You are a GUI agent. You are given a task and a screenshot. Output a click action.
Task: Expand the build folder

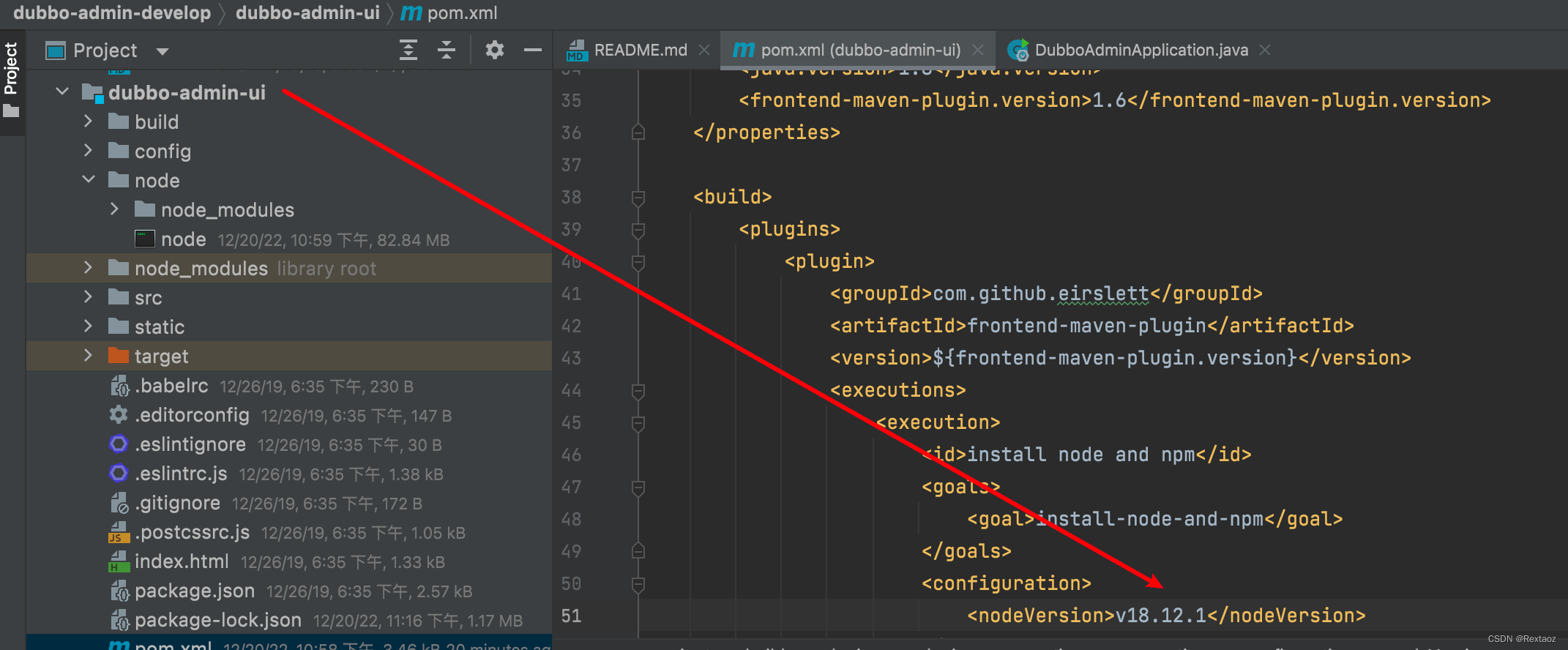click(88, 122)
